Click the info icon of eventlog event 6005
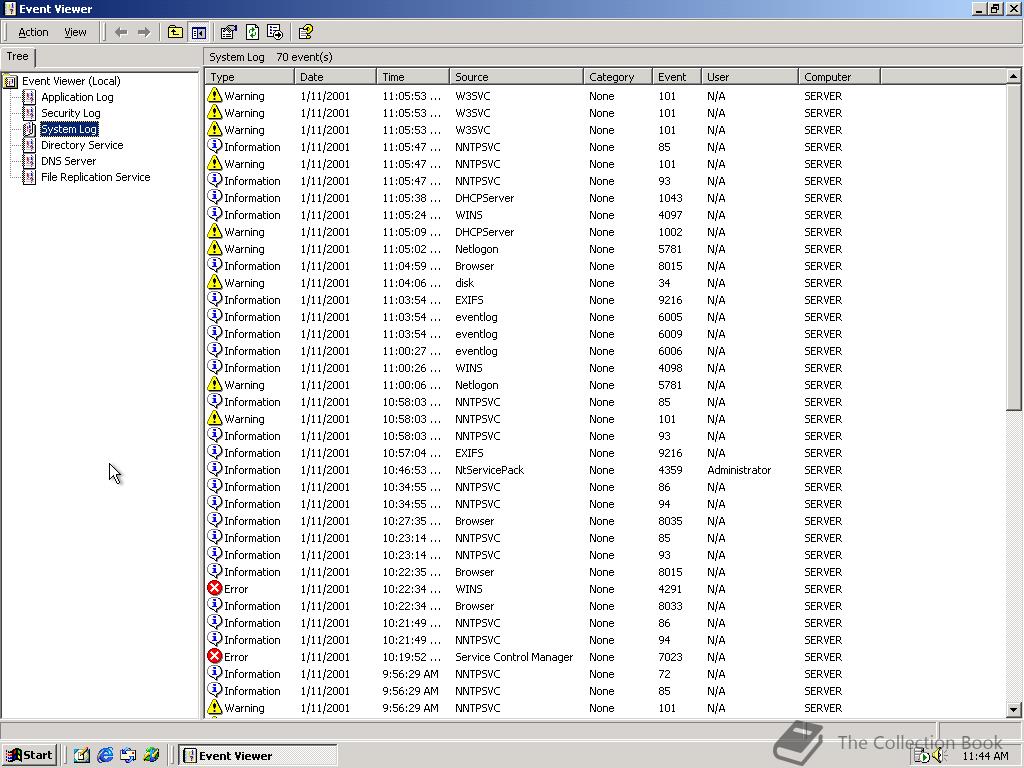 (214, 316)
